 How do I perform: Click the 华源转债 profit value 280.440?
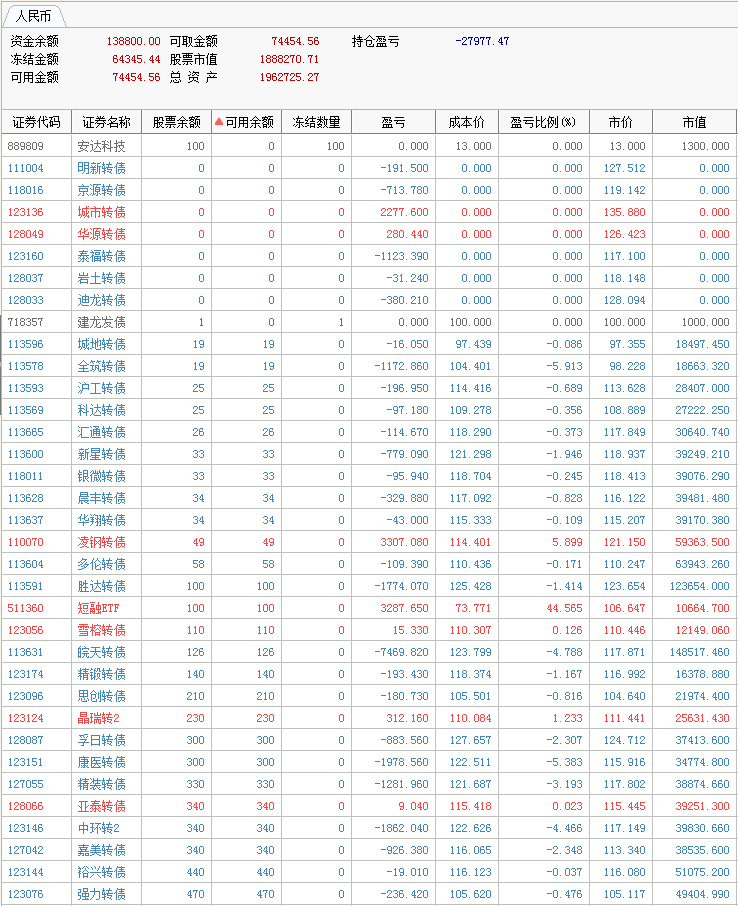pyautogui.click(x=407, y=234)
